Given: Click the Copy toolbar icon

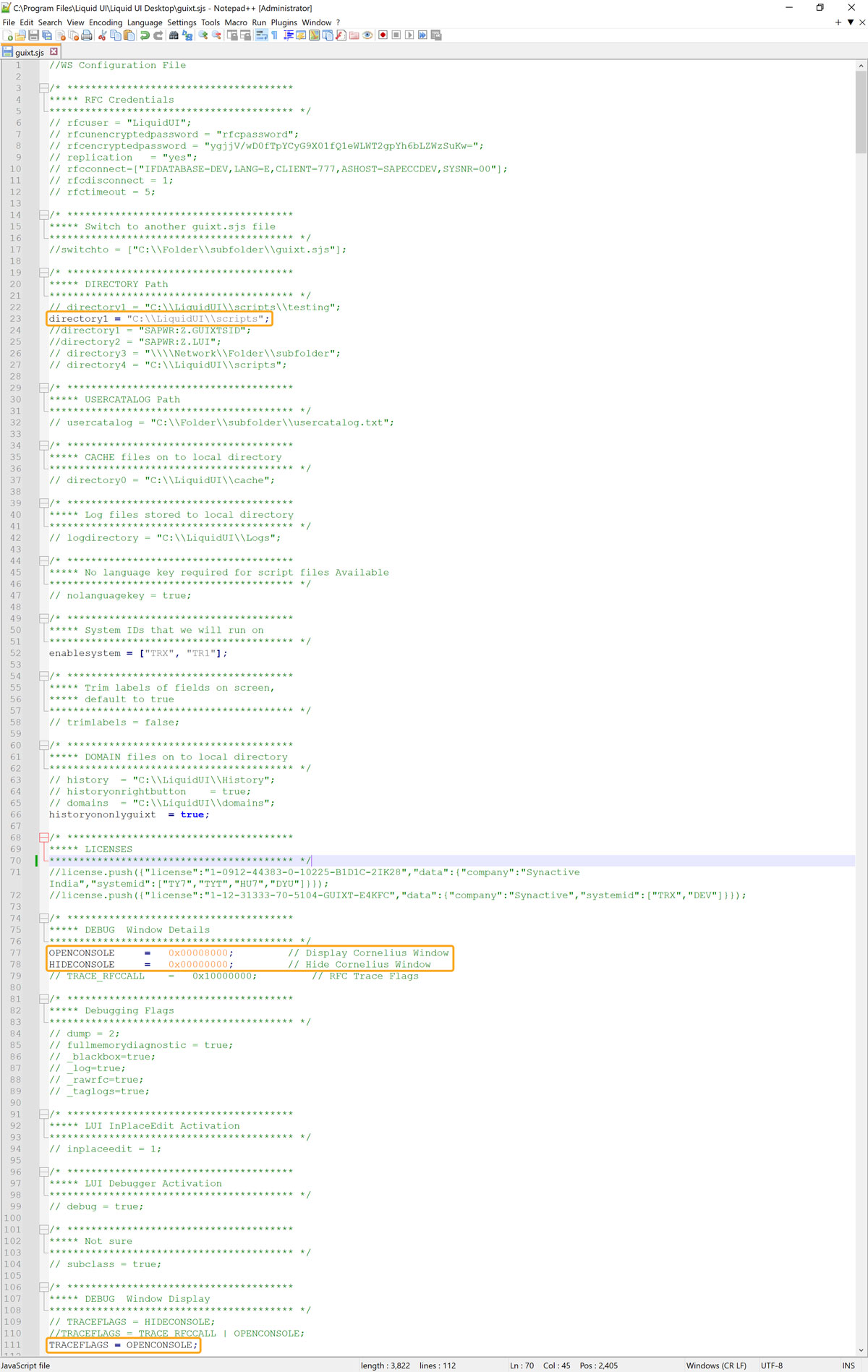Looking at the screenshot, I should [x=116, y=35].
